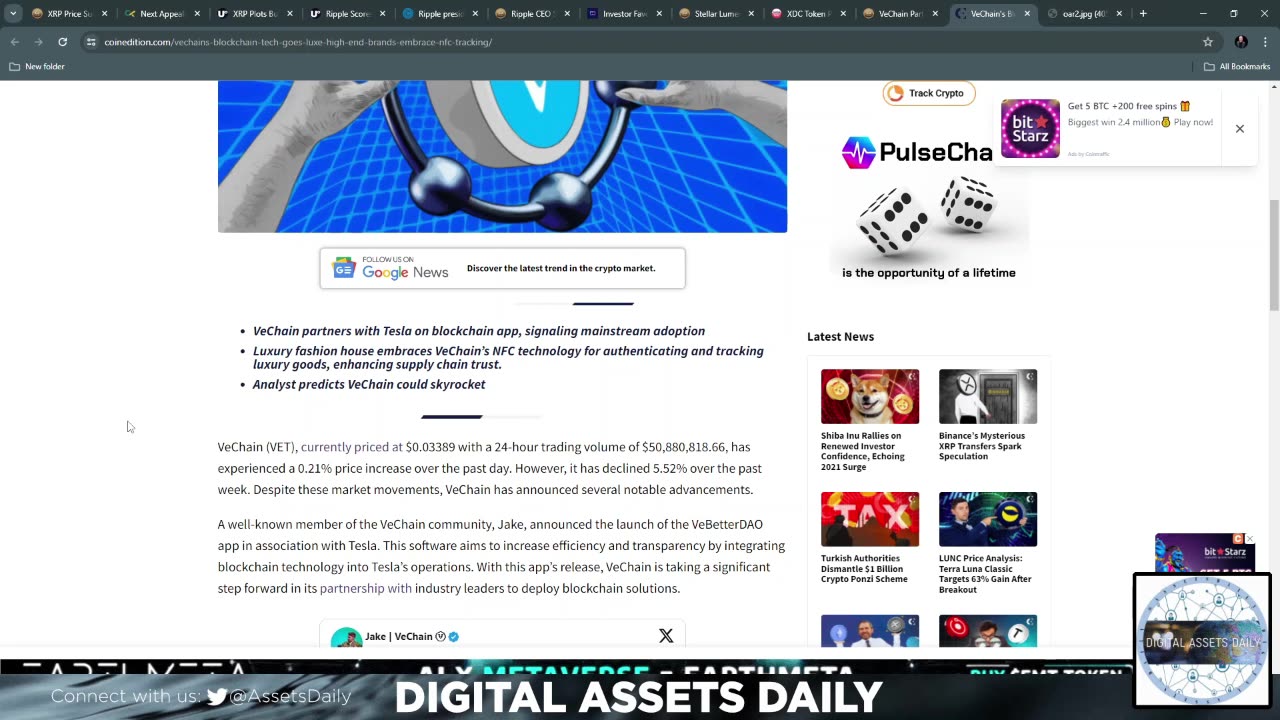Read Turkish Authorities Dismantle $1 Billion headline
Image resolution: width=1280 pixels, height=720 pixels.
tap(865, 569)
